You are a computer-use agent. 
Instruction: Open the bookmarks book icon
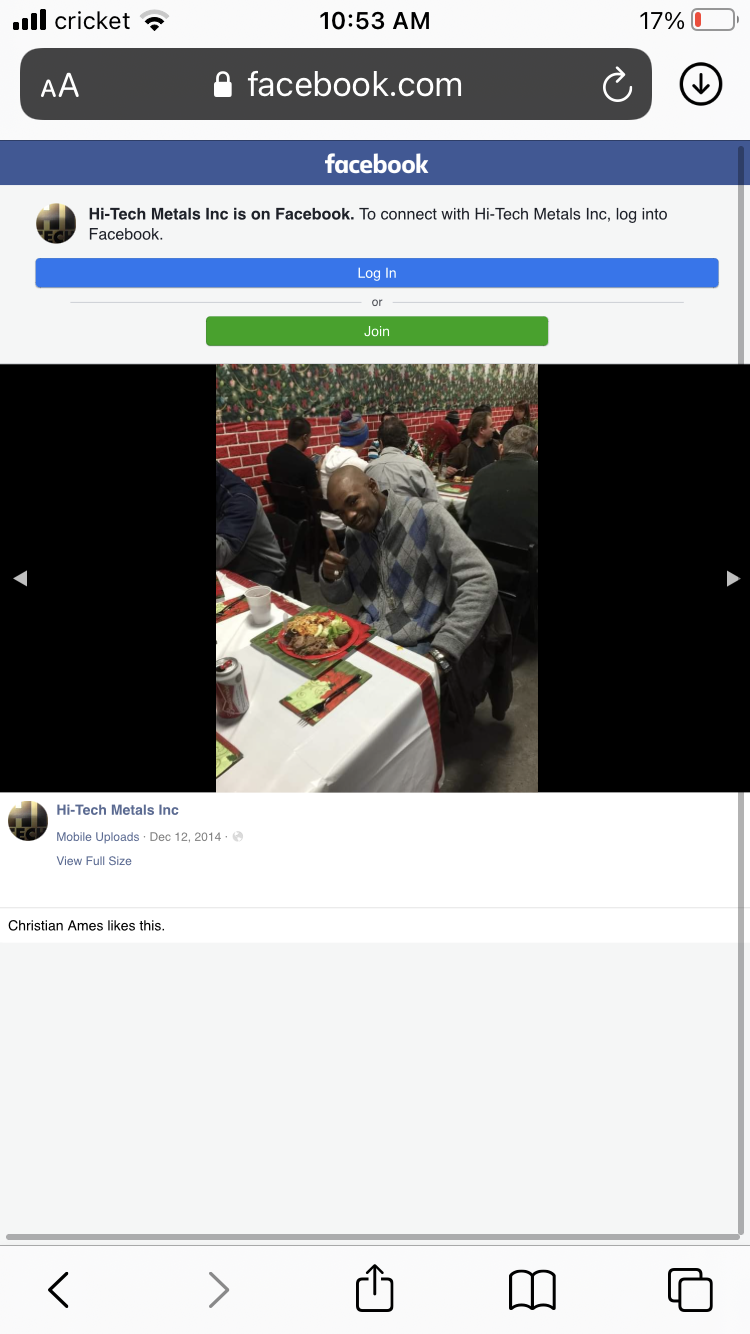pyautogui.click(x=532, y=1290)
